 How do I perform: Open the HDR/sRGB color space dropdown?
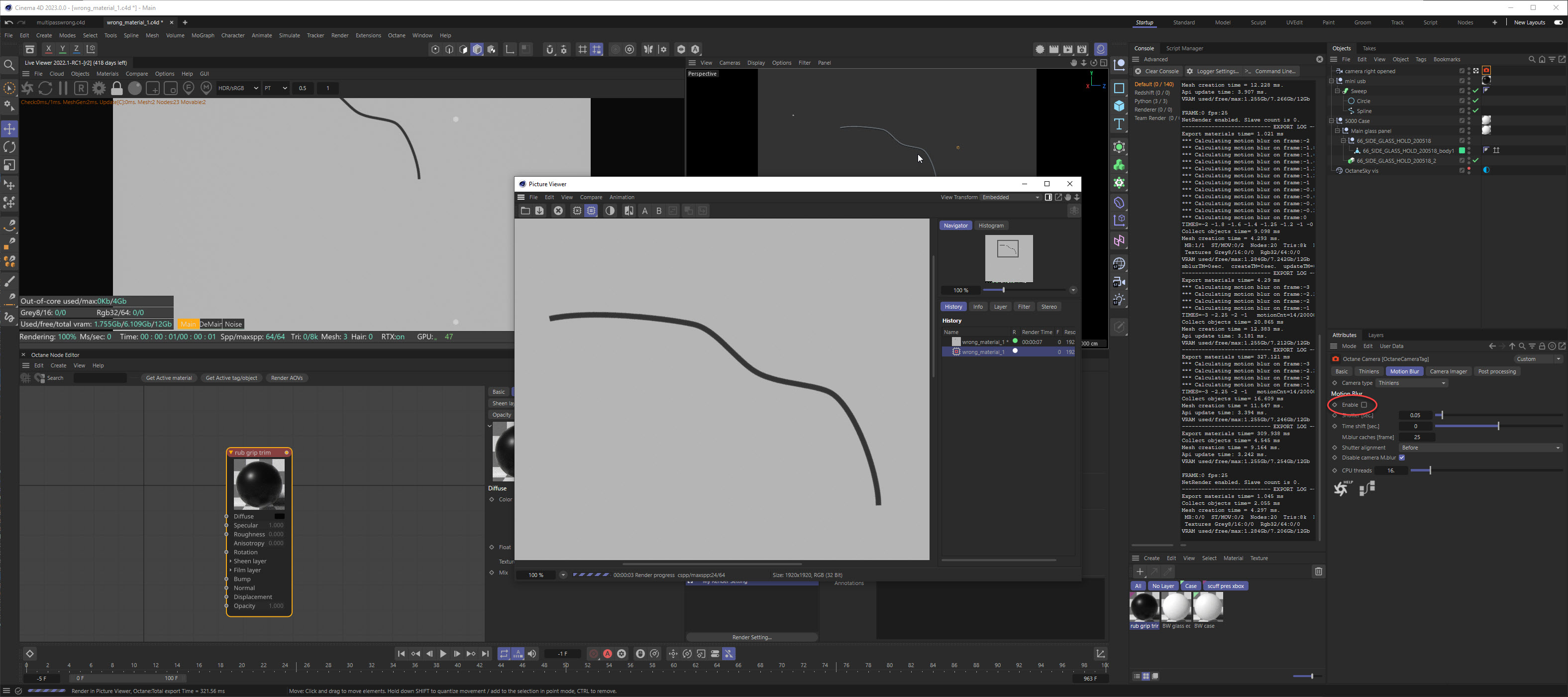[238, 88]
